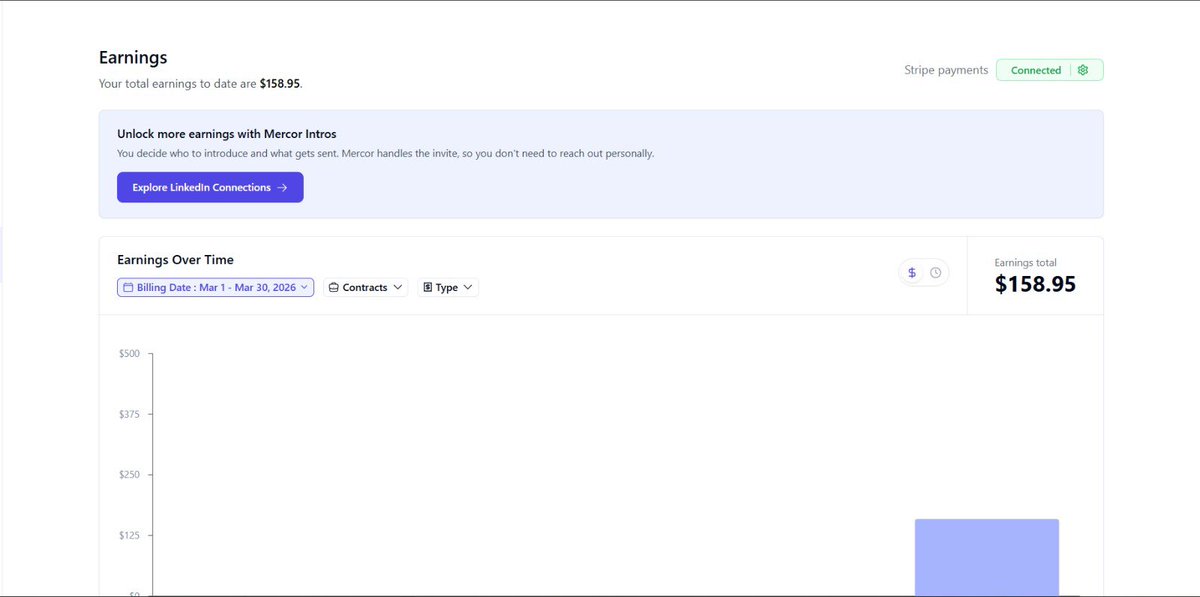Click the calendar icon in Billing Date filter
The image size is (1200, 597).
pos(128,287)
